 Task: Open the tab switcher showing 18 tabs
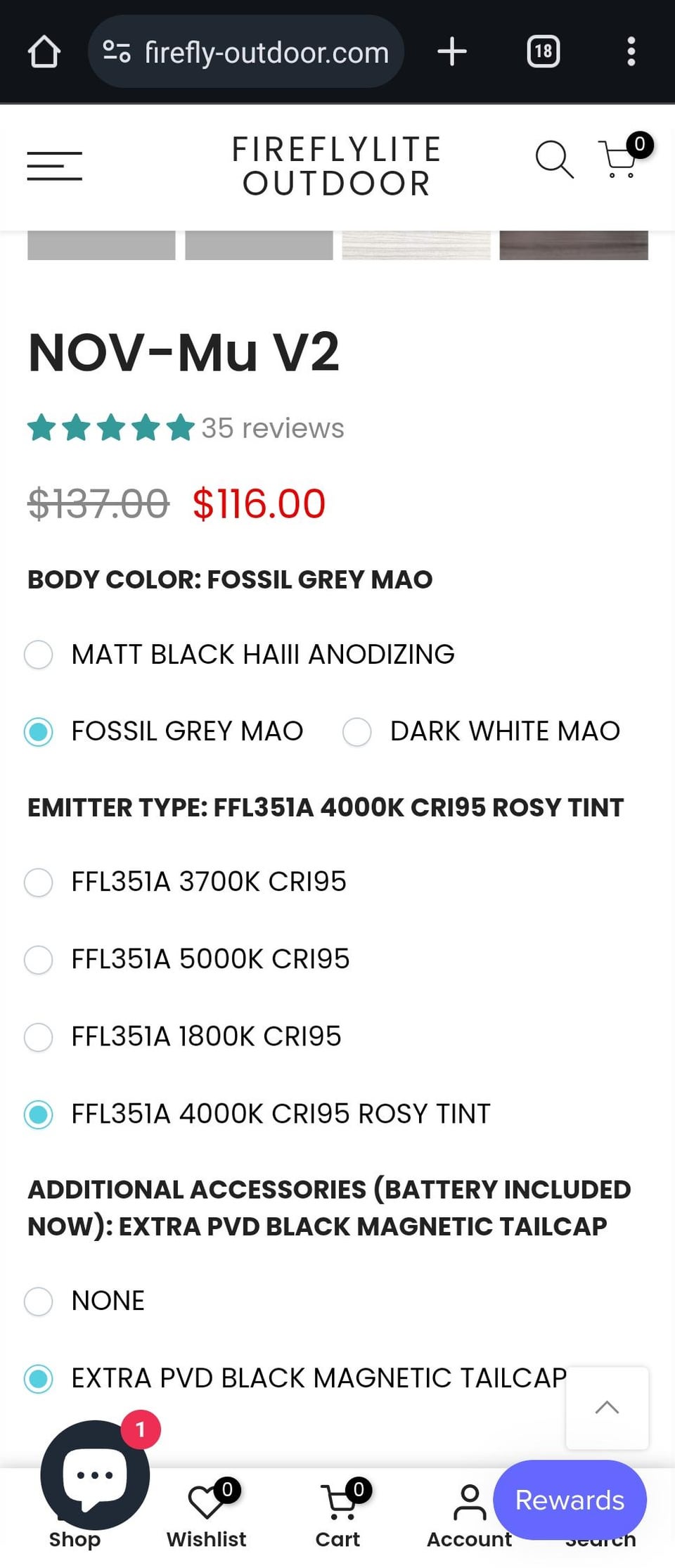543,52
